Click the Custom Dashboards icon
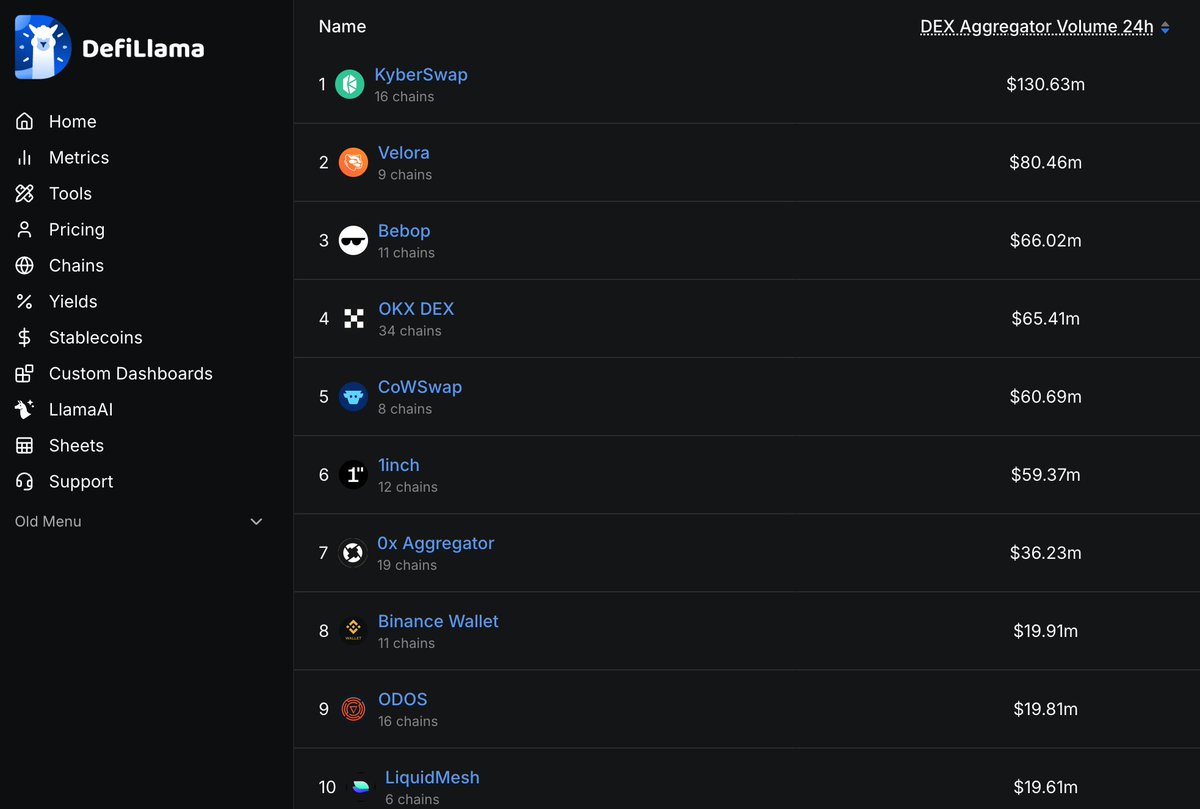 [25, 373]
